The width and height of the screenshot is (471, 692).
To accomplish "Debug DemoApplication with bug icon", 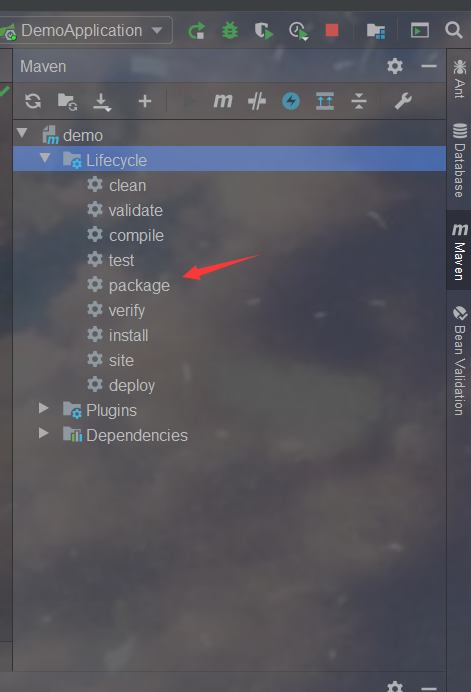I will [x=230, y=30].
